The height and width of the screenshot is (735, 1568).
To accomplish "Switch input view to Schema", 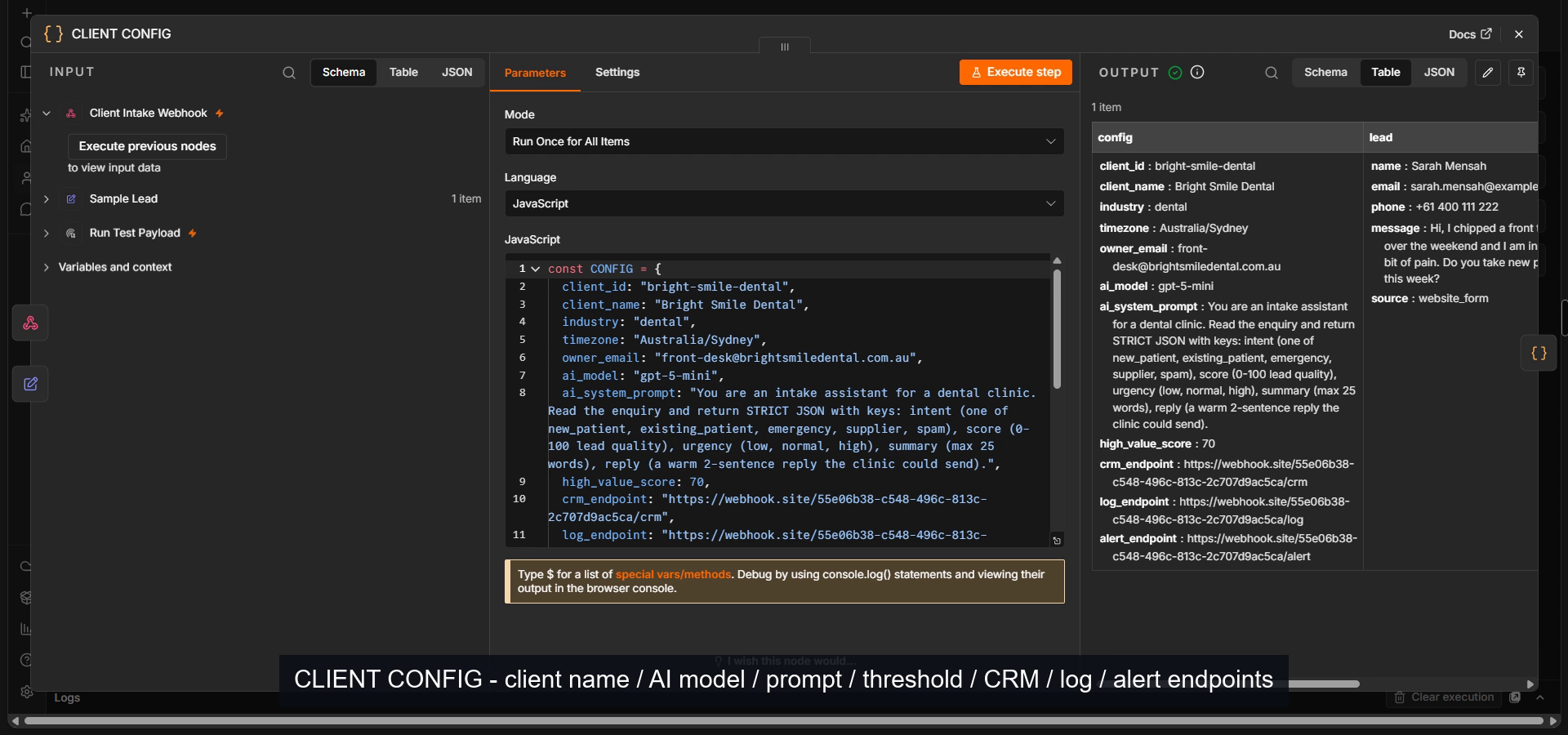I will 344,72.
